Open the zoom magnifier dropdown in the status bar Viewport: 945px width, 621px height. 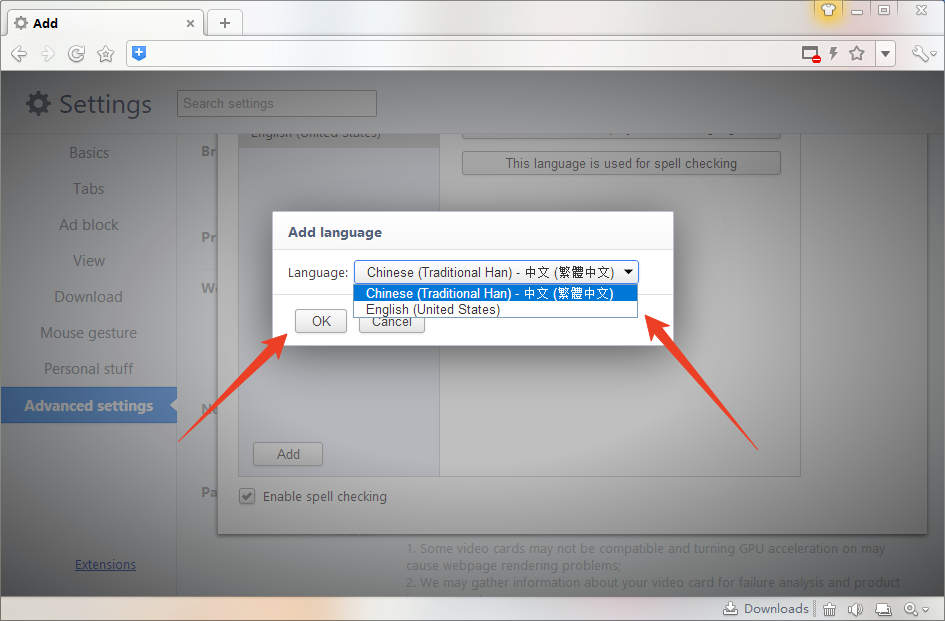click(x=916, y=609)
